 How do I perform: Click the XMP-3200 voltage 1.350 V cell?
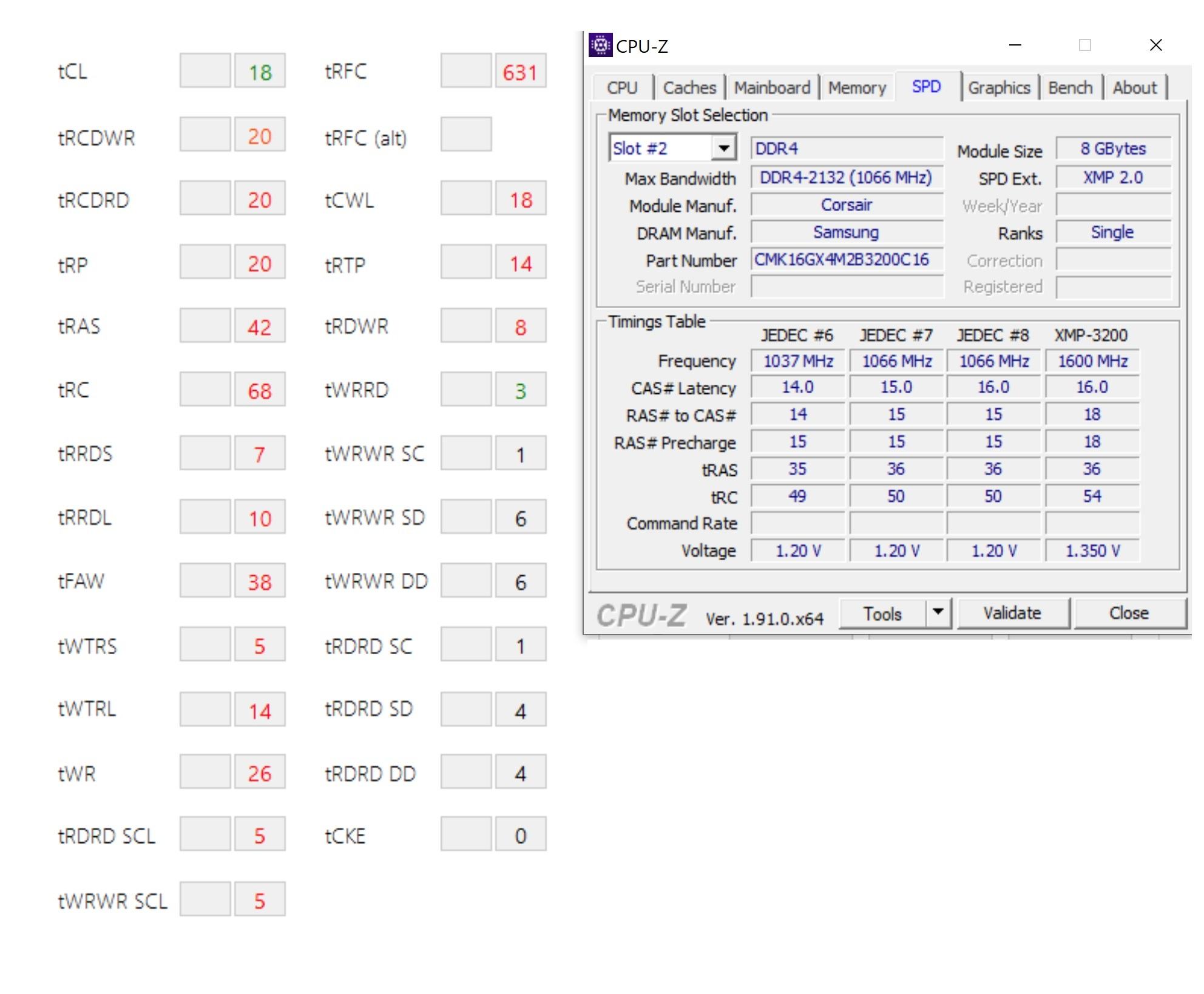(1092, 551)
